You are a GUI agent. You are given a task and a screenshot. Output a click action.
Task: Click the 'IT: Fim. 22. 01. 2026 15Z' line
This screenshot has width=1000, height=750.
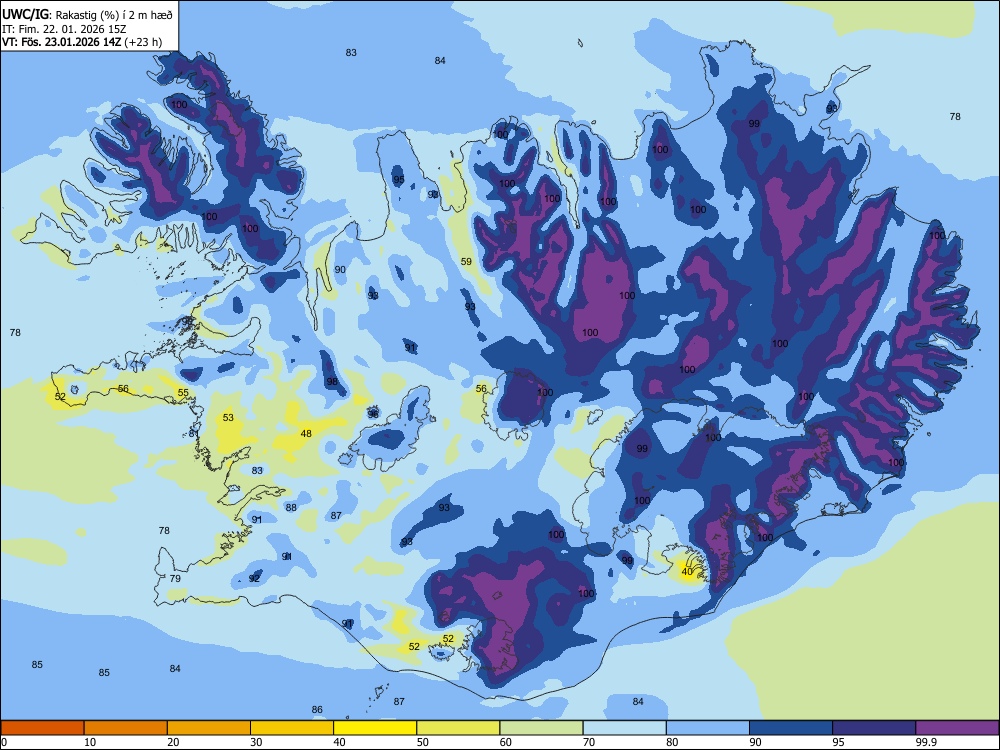(64, 28)
